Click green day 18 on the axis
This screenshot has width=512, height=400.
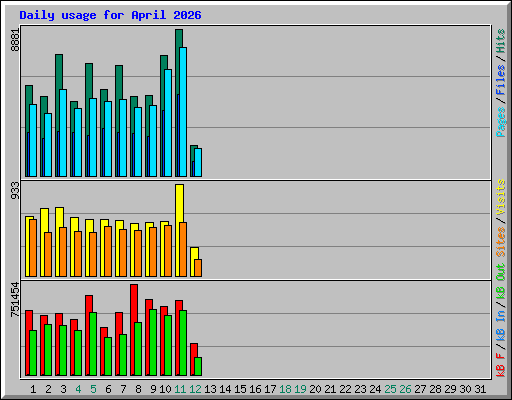point(285,389)
